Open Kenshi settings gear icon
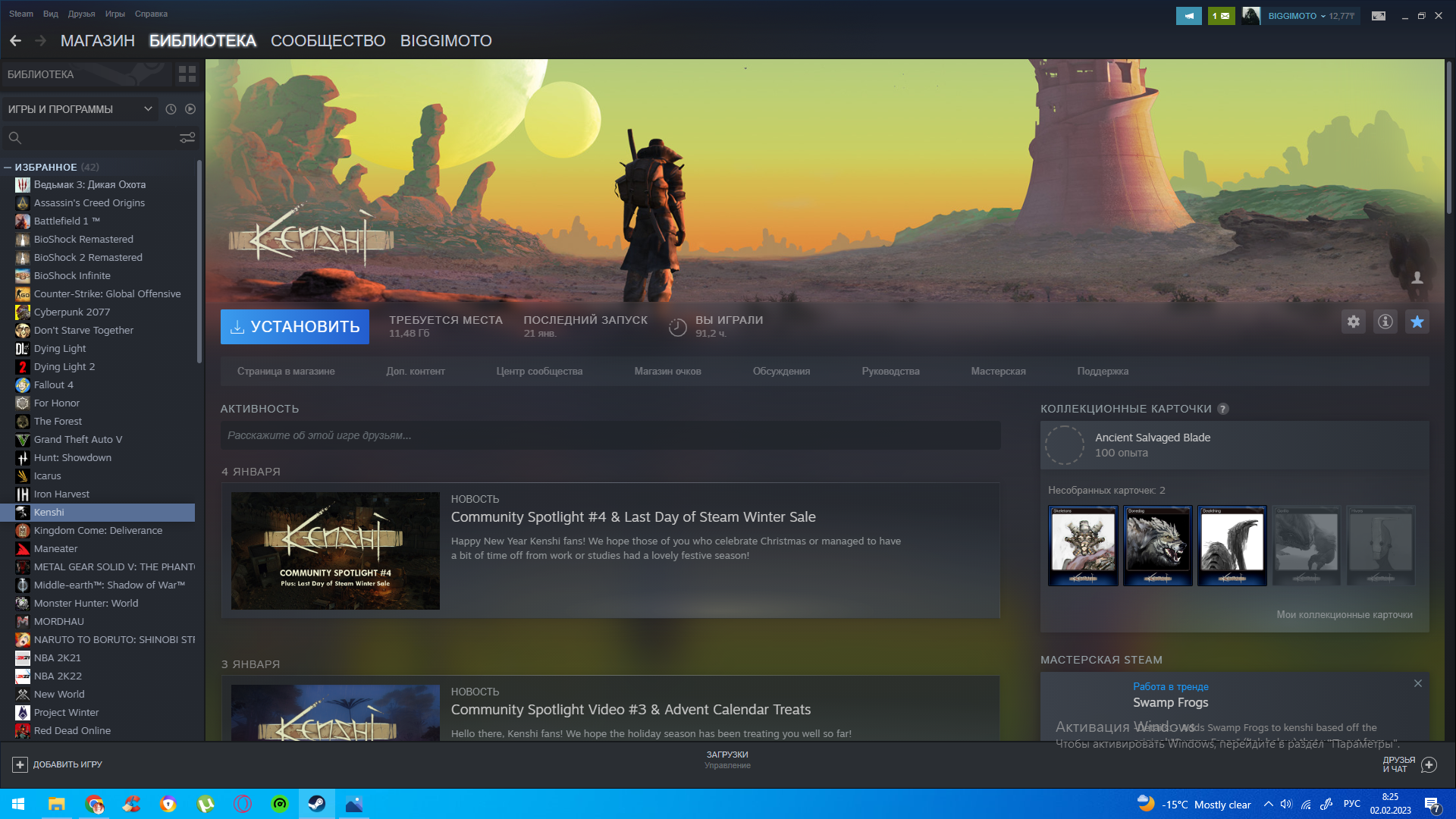The image size is (1456, 819). coord(1353,322)
